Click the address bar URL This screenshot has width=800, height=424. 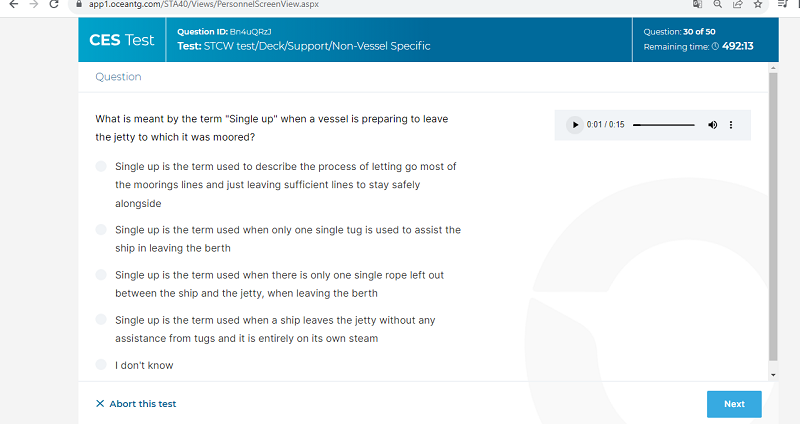[x=204, y=4]
